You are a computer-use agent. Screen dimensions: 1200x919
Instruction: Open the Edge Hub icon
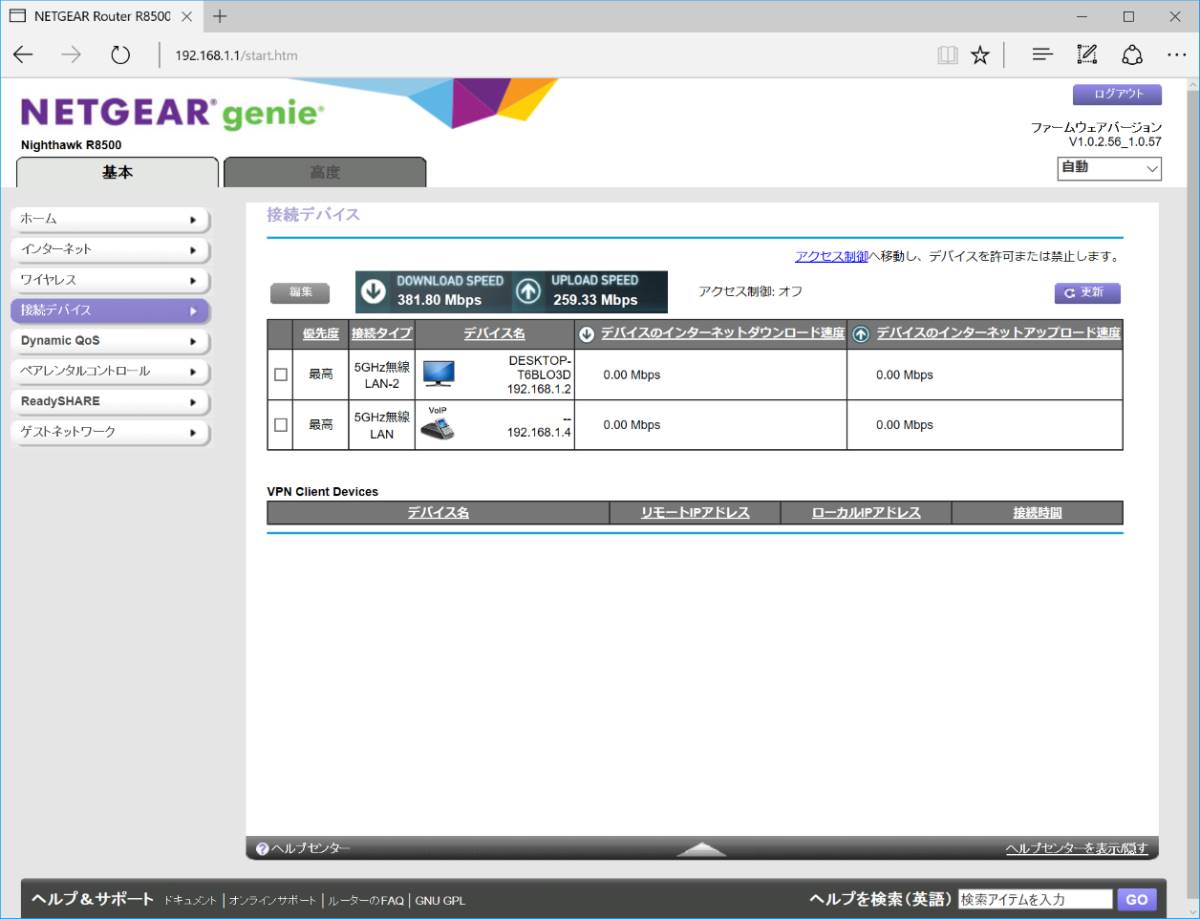[x=1042, y=55]
